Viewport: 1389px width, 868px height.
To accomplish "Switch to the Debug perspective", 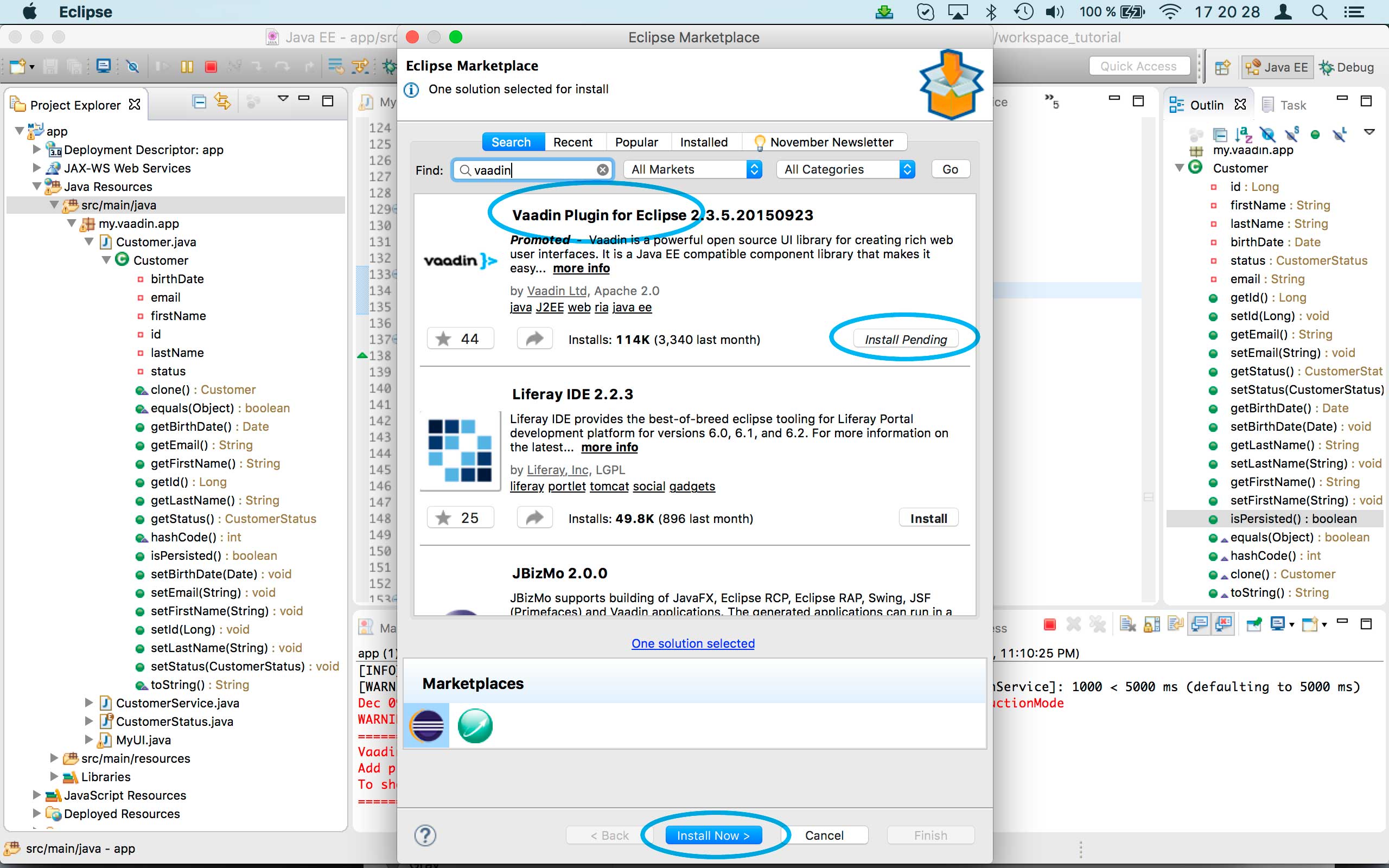I will coord(1346,67).
